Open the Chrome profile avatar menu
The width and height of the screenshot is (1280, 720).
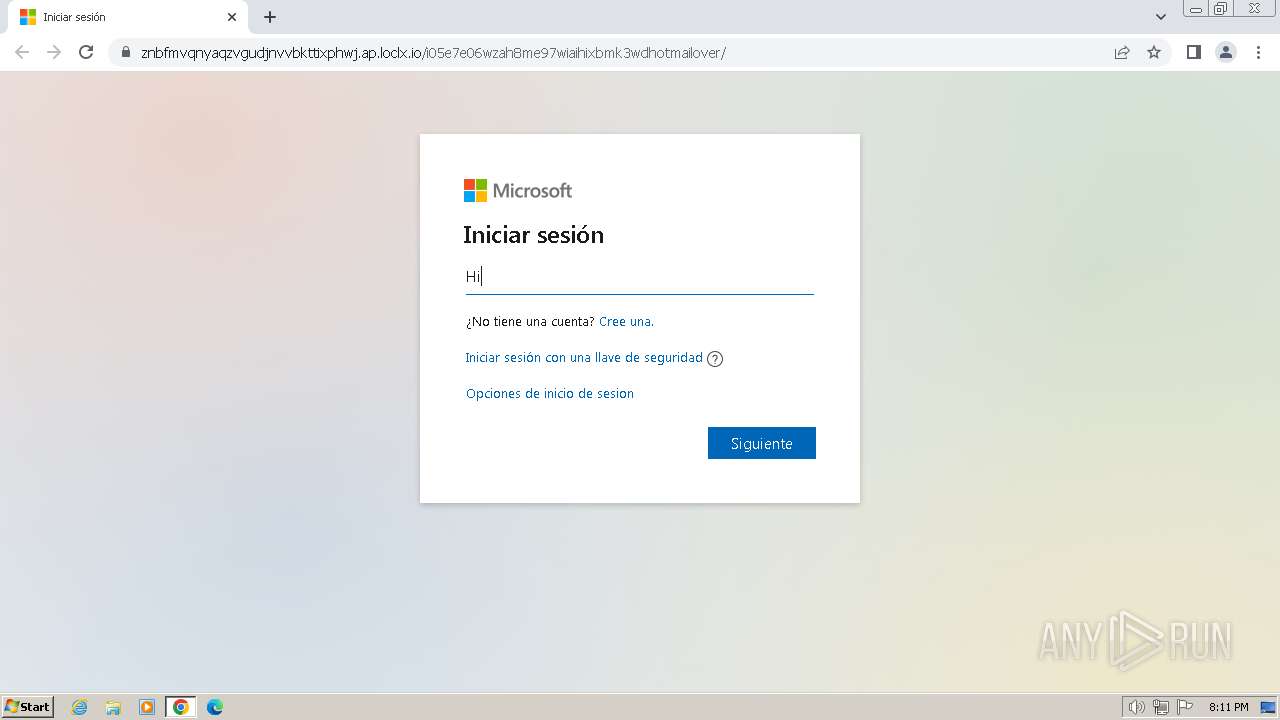pyautogui.click(x=1225, y=53)
